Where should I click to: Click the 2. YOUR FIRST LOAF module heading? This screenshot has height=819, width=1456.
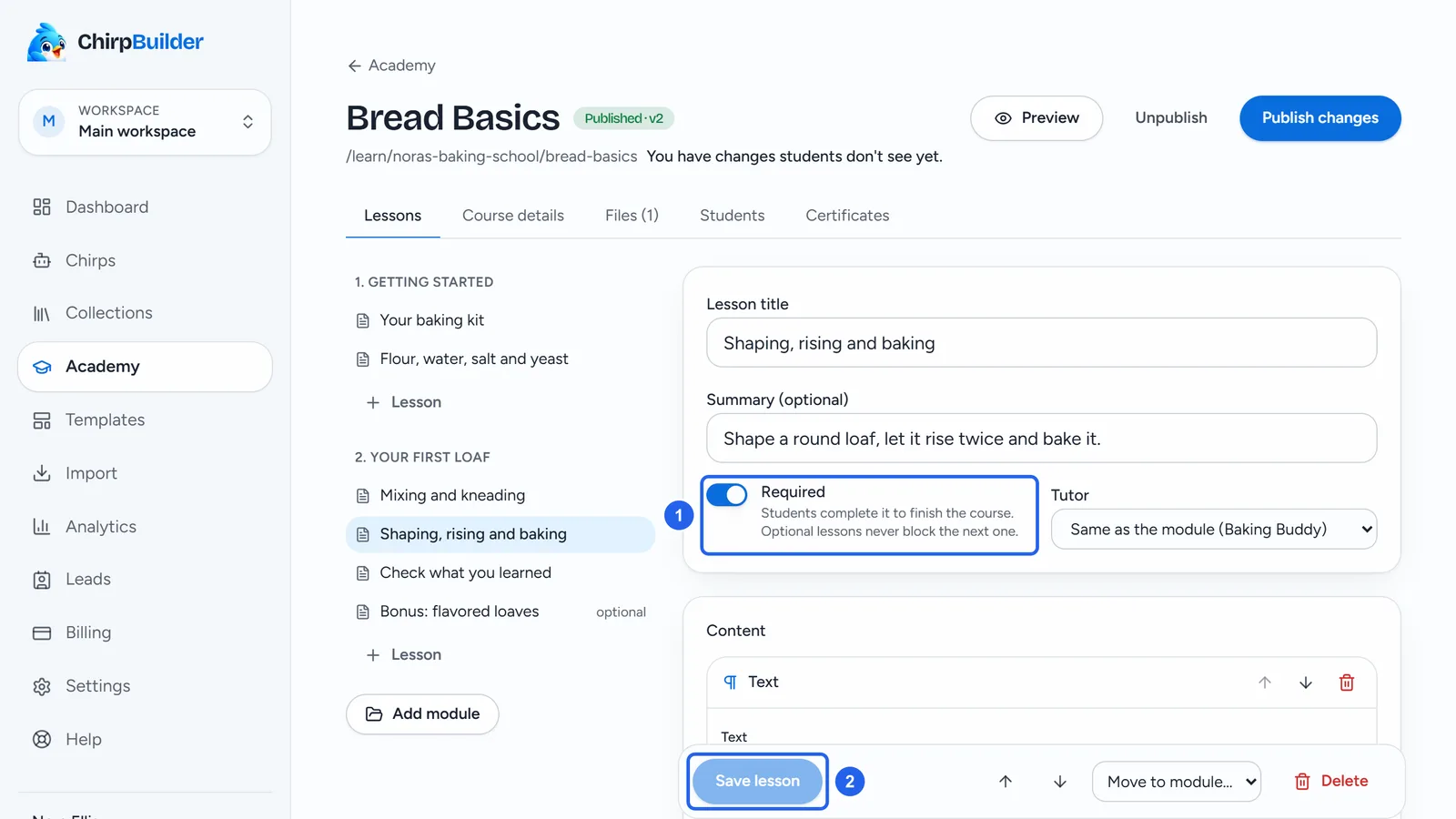coord(422,457)
